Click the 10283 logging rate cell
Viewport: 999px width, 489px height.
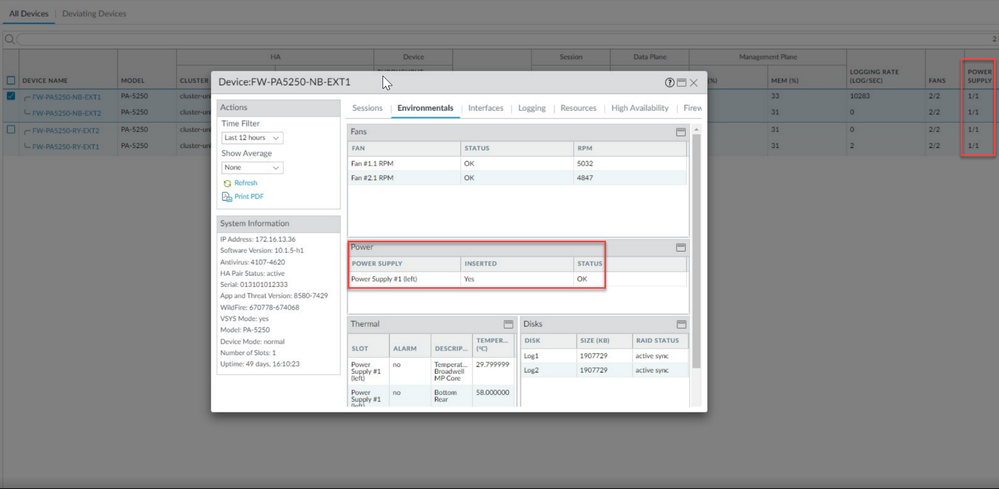(x=860, y=97)
